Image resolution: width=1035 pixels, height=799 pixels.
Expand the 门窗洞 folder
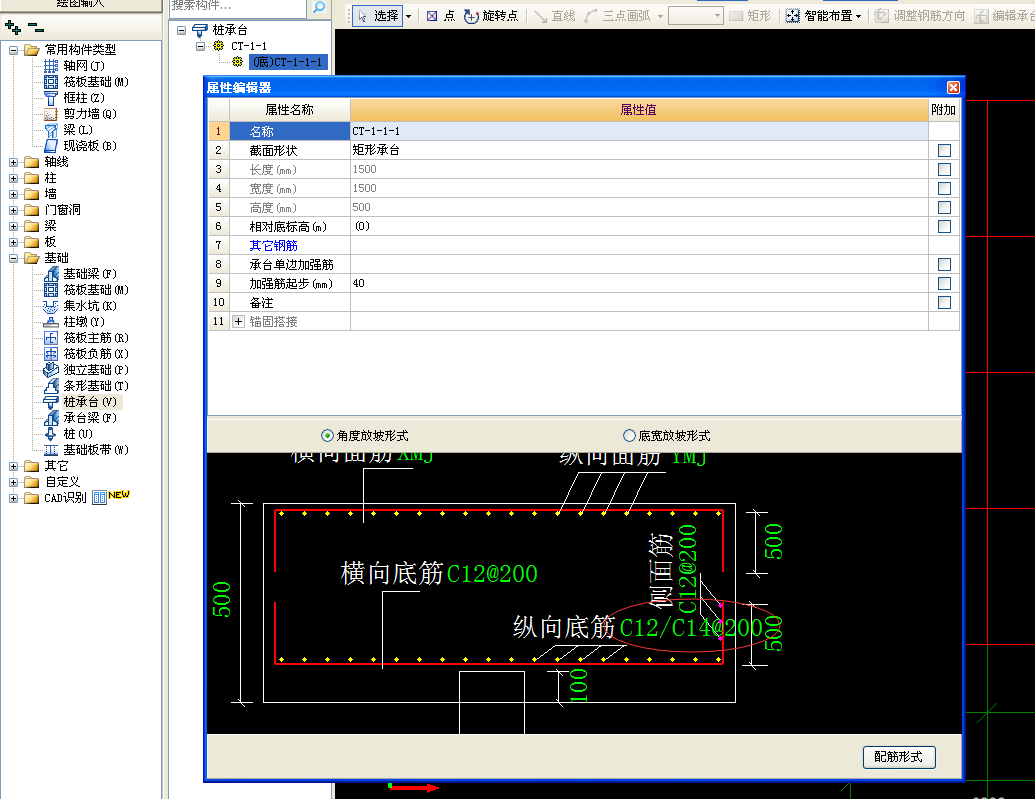point(13,210)
